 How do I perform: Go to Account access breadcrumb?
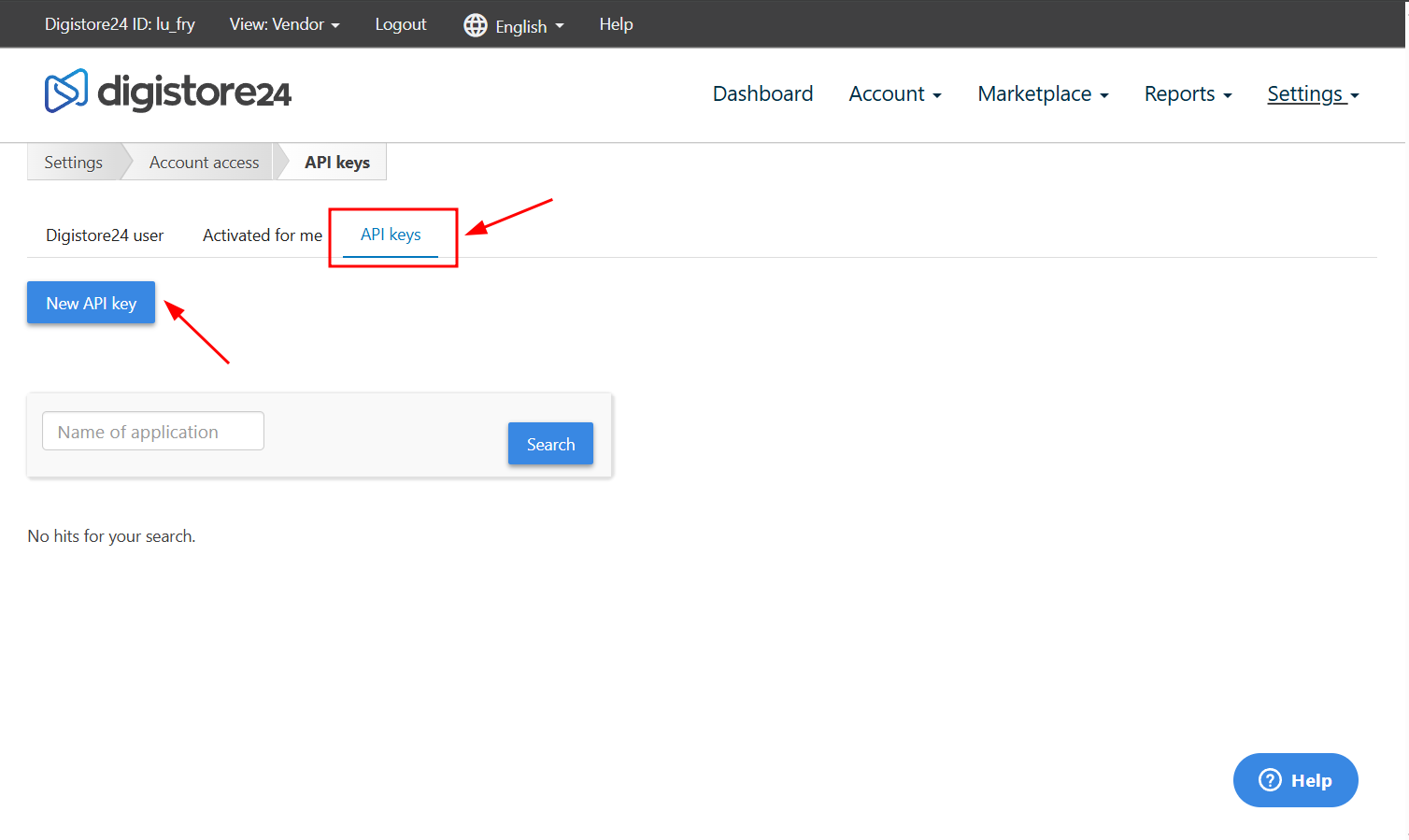[x=205, y=162]
